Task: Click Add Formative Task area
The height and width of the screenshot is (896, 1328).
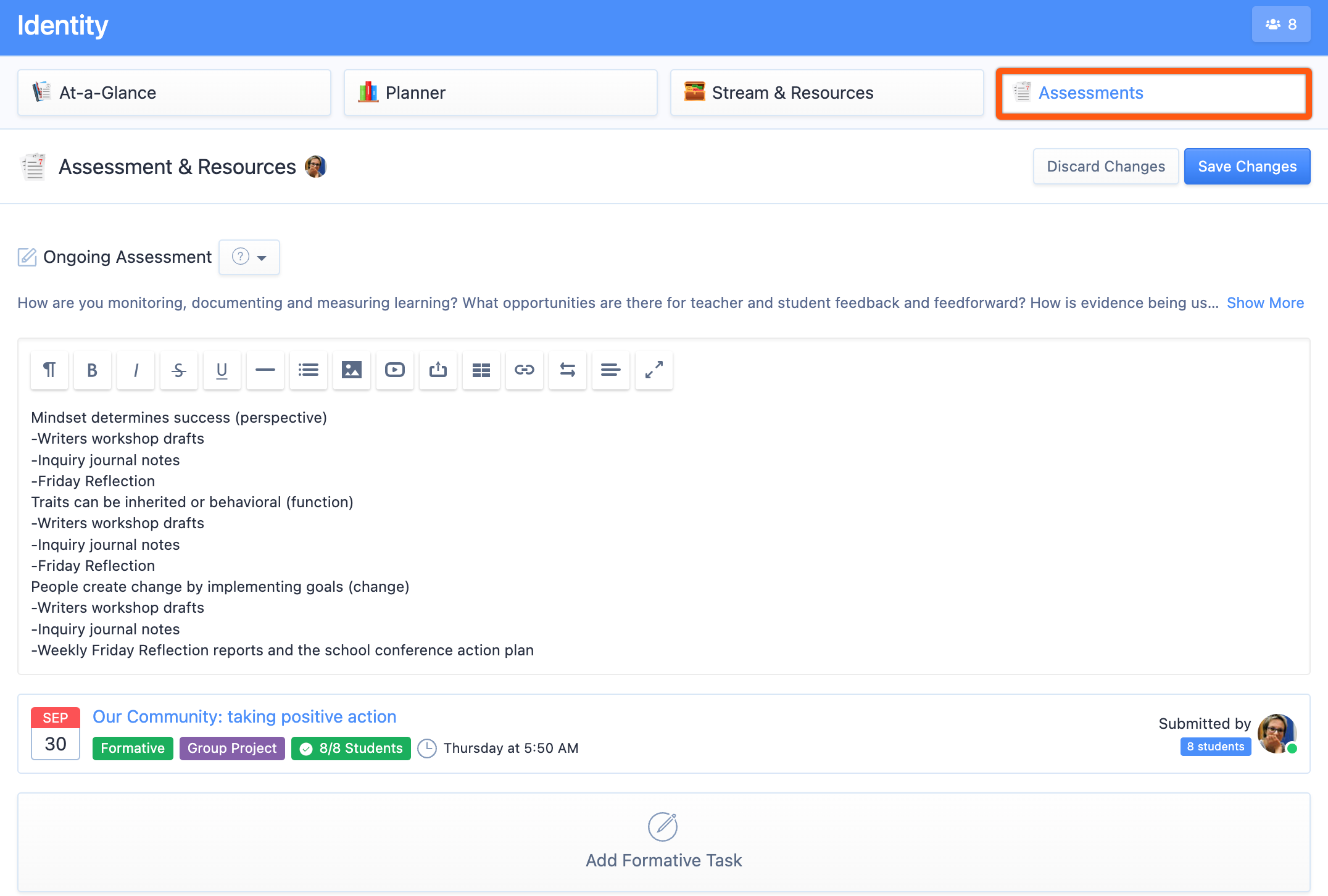Action: [663, 842]
